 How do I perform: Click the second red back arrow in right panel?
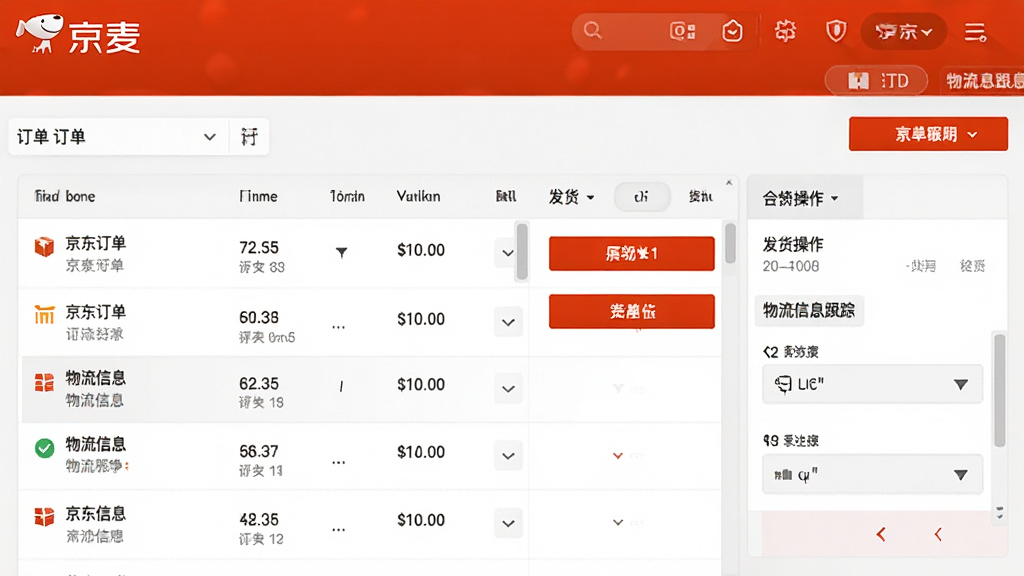tap(938, 534)
